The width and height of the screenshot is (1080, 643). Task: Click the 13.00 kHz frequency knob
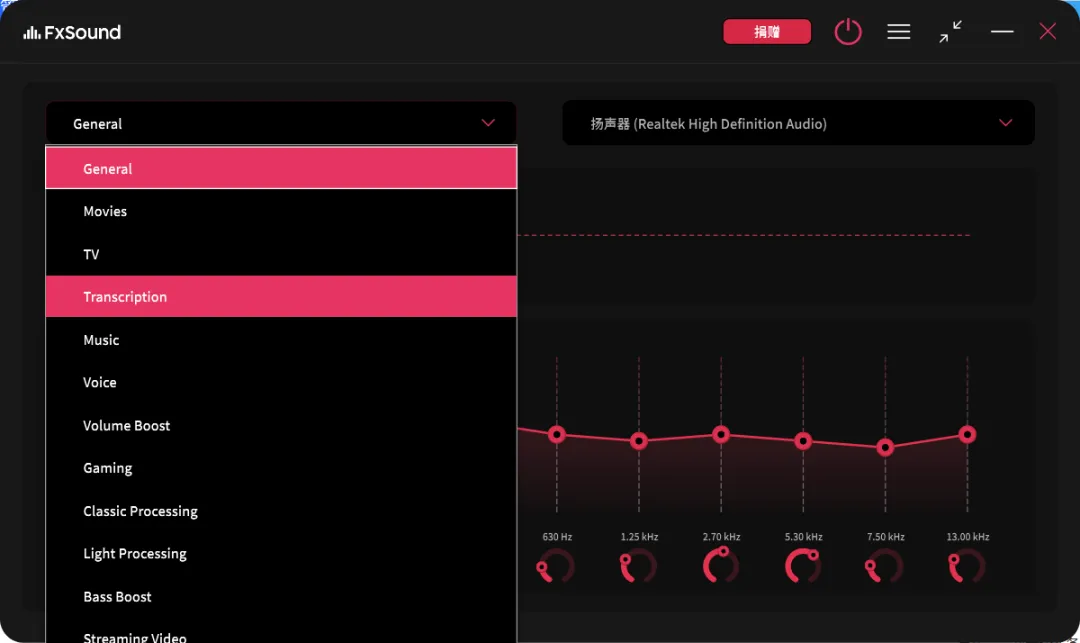pos(967,567)
